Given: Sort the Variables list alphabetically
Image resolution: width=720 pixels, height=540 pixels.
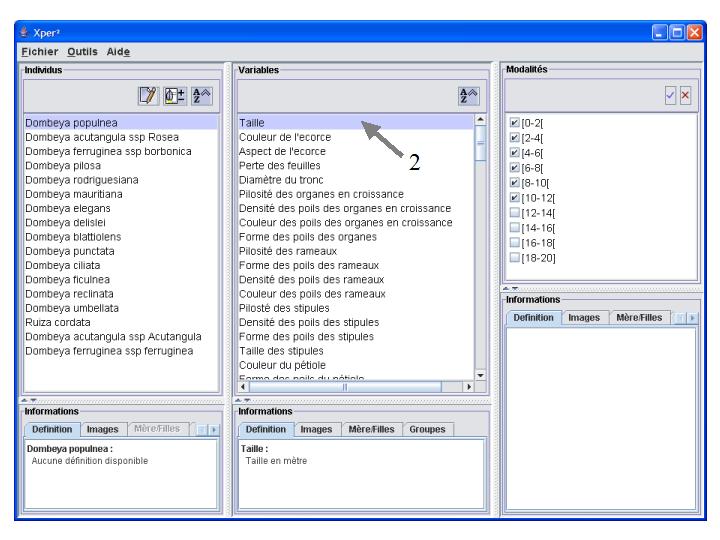Looking at the screenshot, I should point(466,99).
